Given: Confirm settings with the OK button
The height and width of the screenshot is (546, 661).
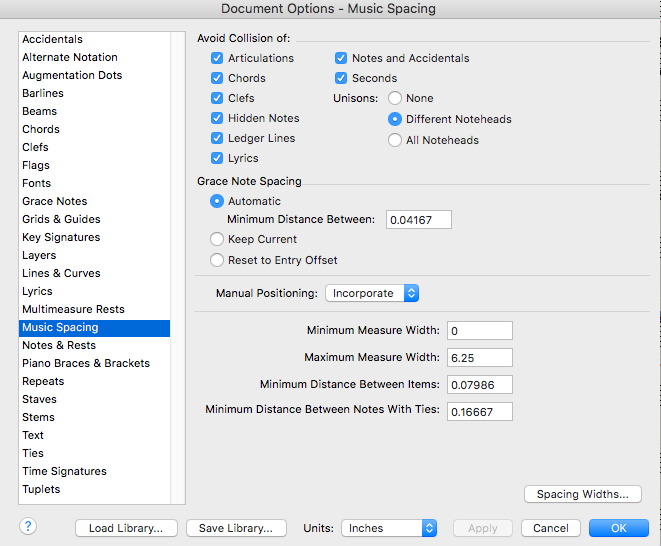Looking at the screenshot, I should tap(618, 528).
